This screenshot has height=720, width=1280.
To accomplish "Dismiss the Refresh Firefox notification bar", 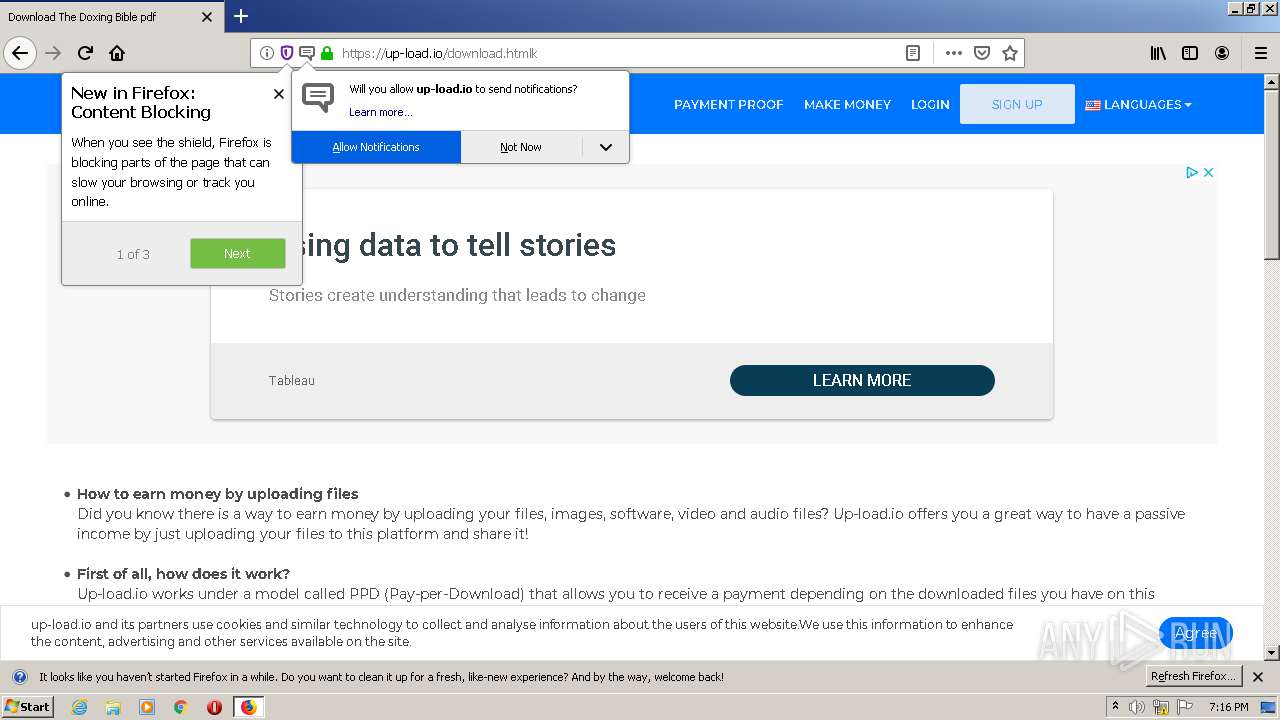I will [x=1258, y=677].
